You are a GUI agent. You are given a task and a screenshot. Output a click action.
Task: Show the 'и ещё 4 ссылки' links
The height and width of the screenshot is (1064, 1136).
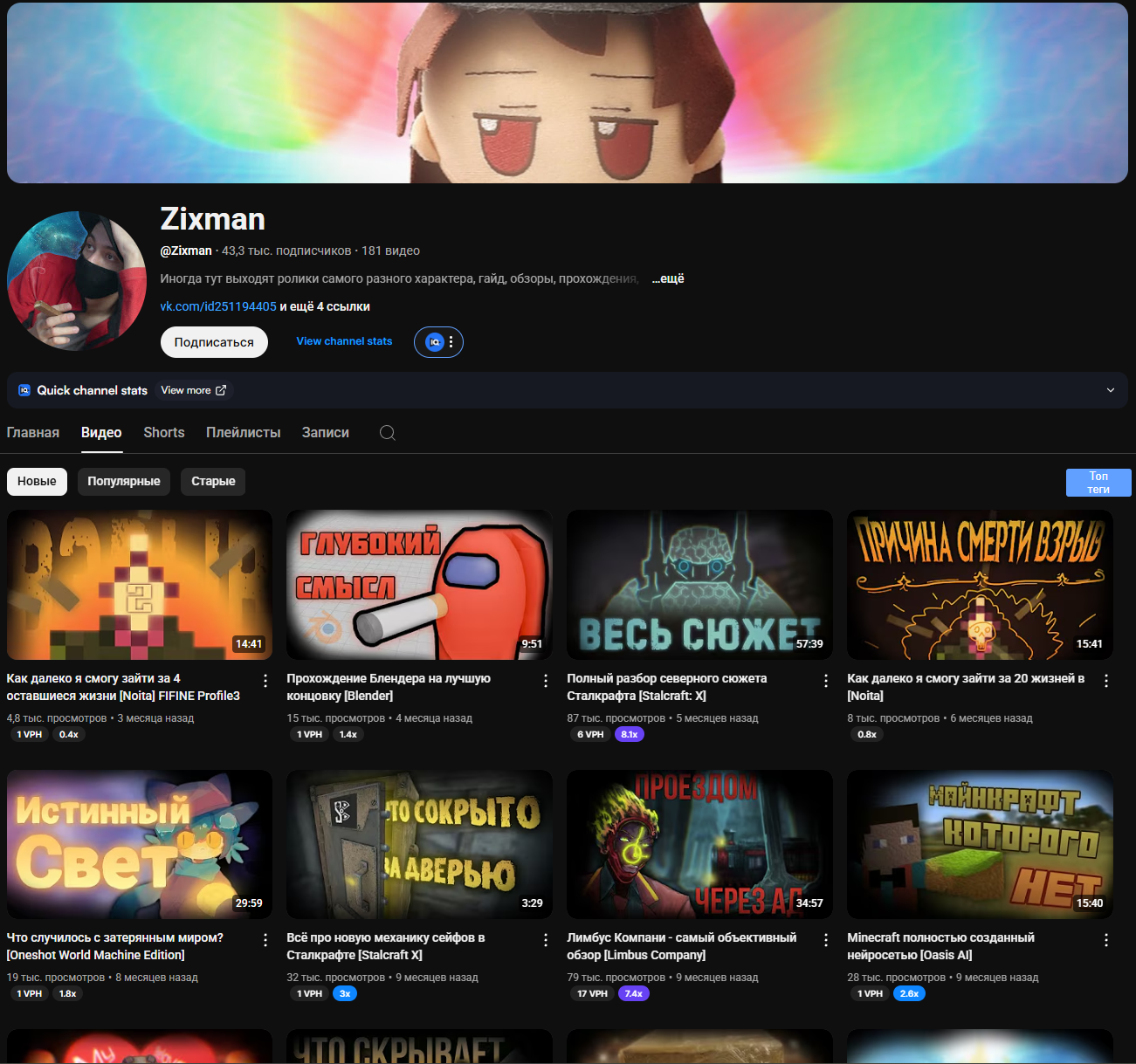[325, 306]
